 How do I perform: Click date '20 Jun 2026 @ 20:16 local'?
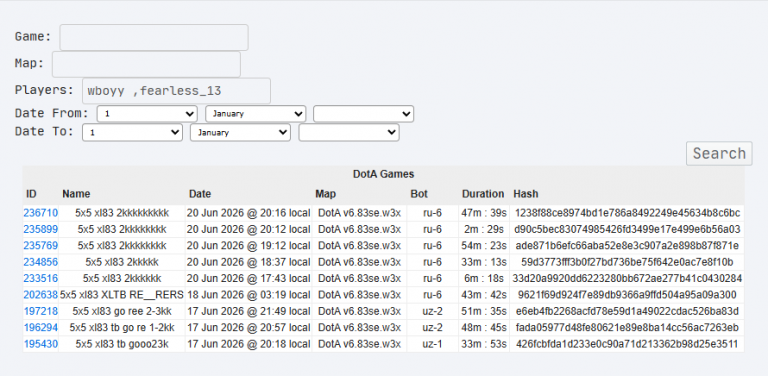tap(248, 213)
